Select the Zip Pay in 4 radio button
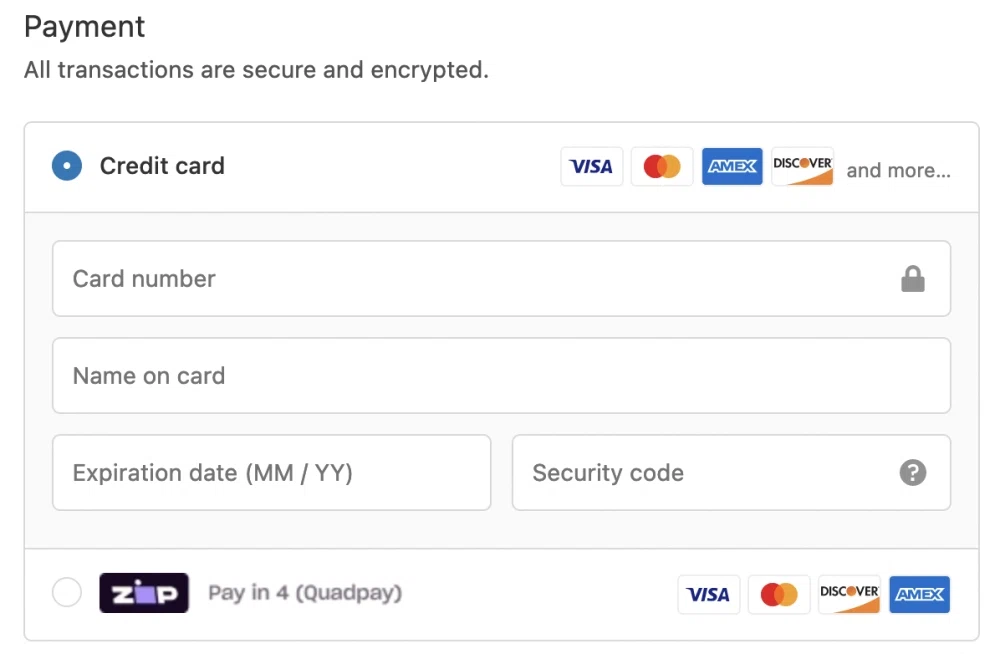This screenshot has height=654, width=1000. (x=67, y=593)
